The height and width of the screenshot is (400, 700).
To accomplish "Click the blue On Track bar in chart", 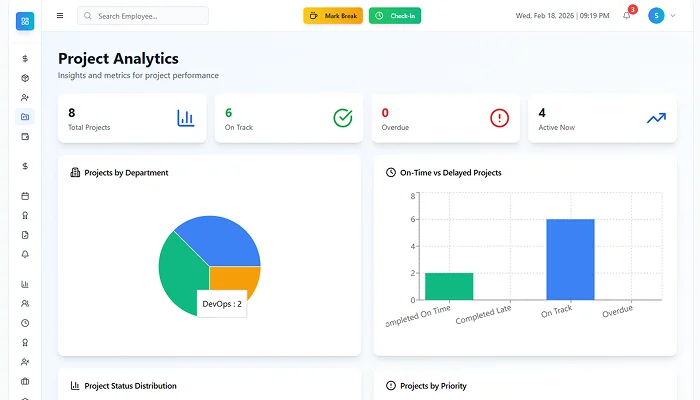I will (x=570, y=259).
